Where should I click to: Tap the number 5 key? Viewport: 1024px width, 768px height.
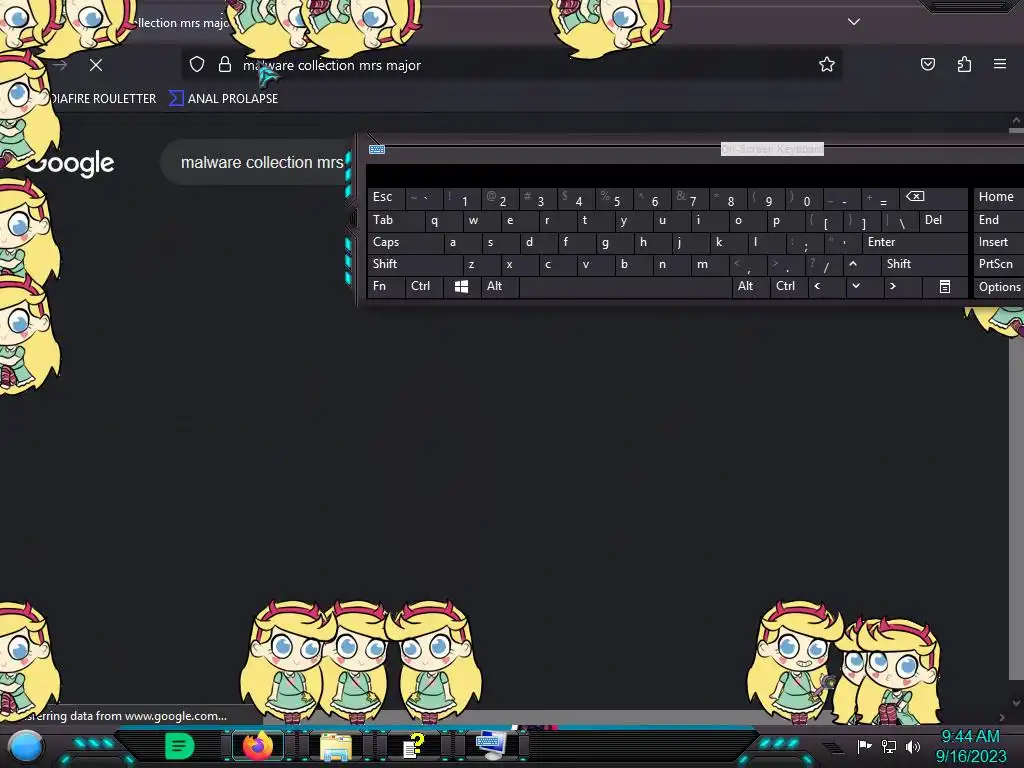pyautogui.click(x=614, y=197)
